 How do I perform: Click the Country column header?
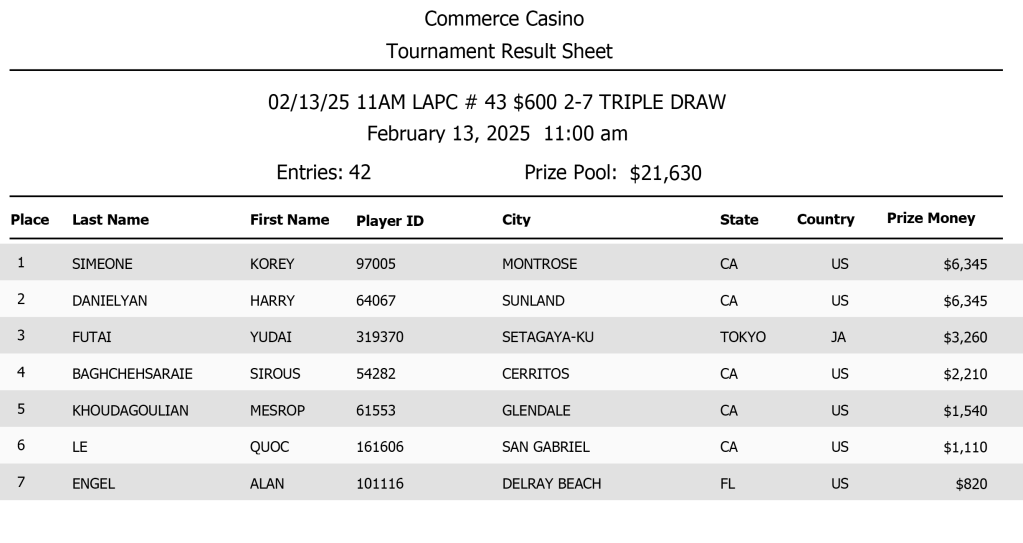pos(825,220)
